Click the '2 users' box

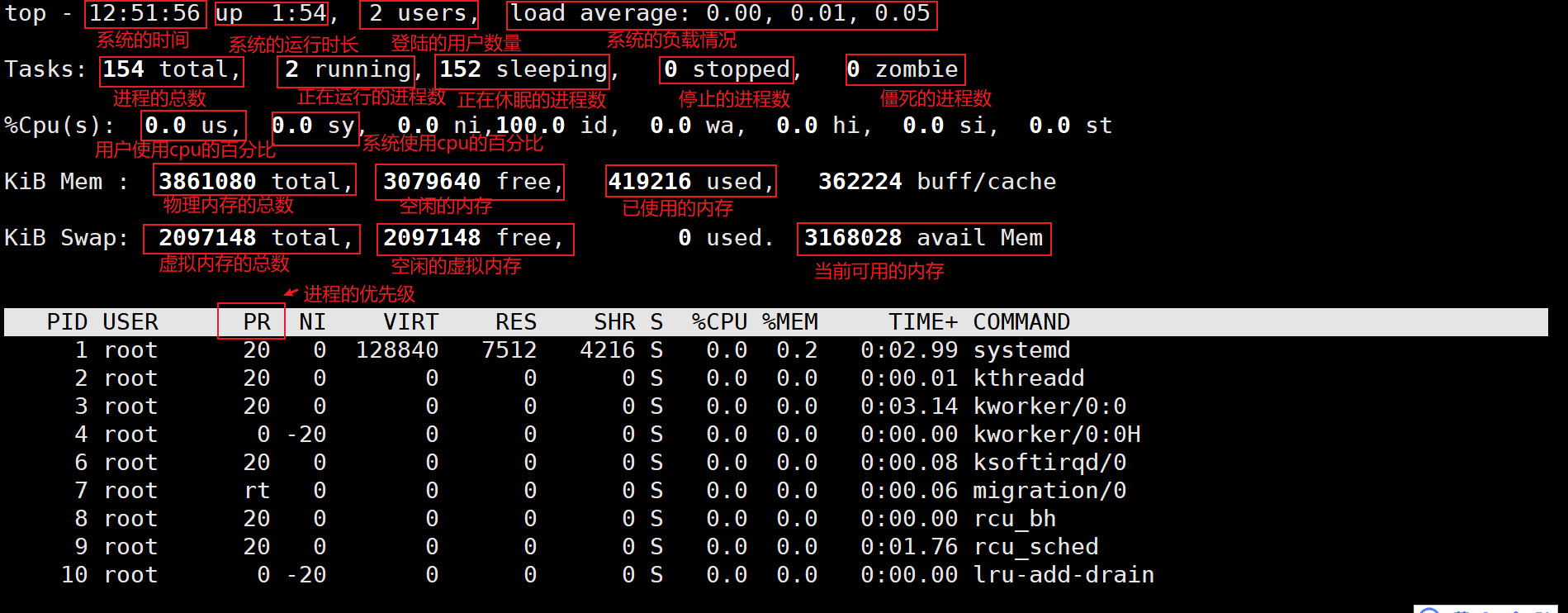pyautogui.click(x=421, y=14)
